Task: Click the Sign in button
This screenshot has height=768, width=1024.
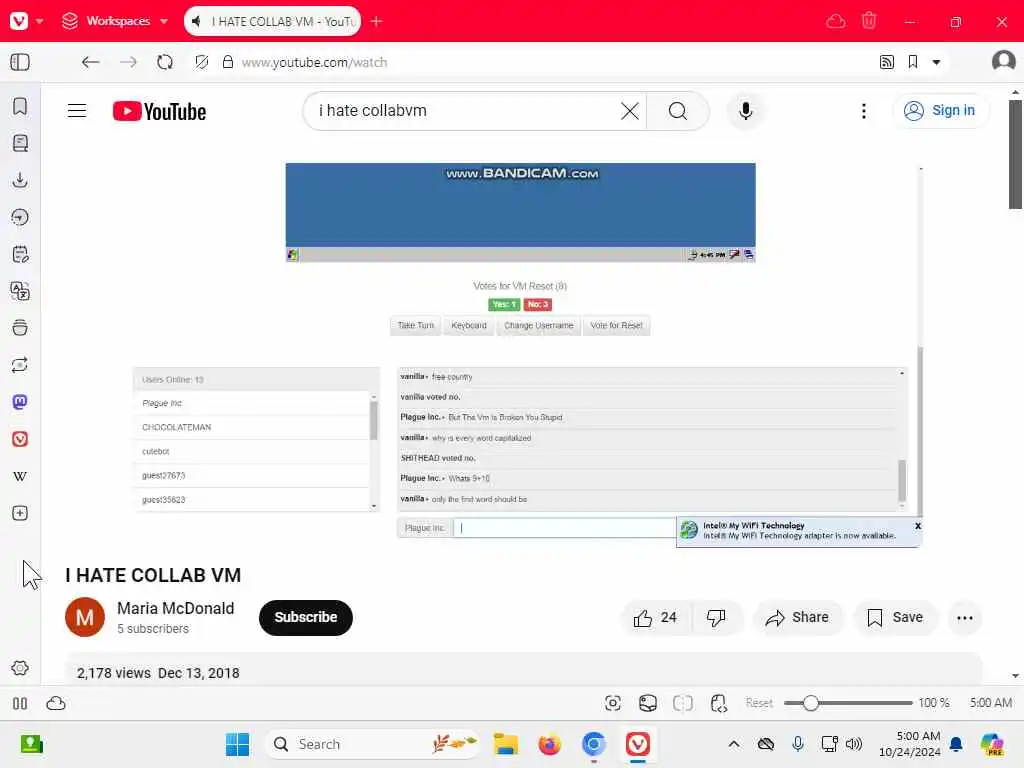Action: pyautogui.click(x=940, y=111)
